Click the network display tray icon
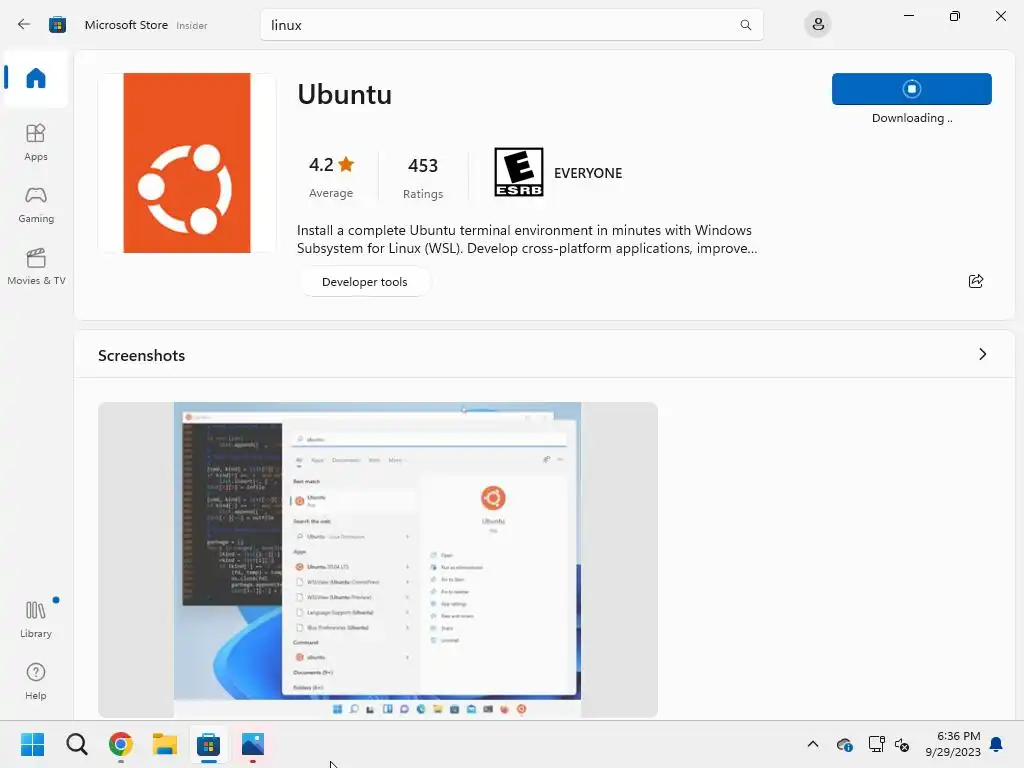1024x768 pixels. pyautogui.click(x=876, y=744)
